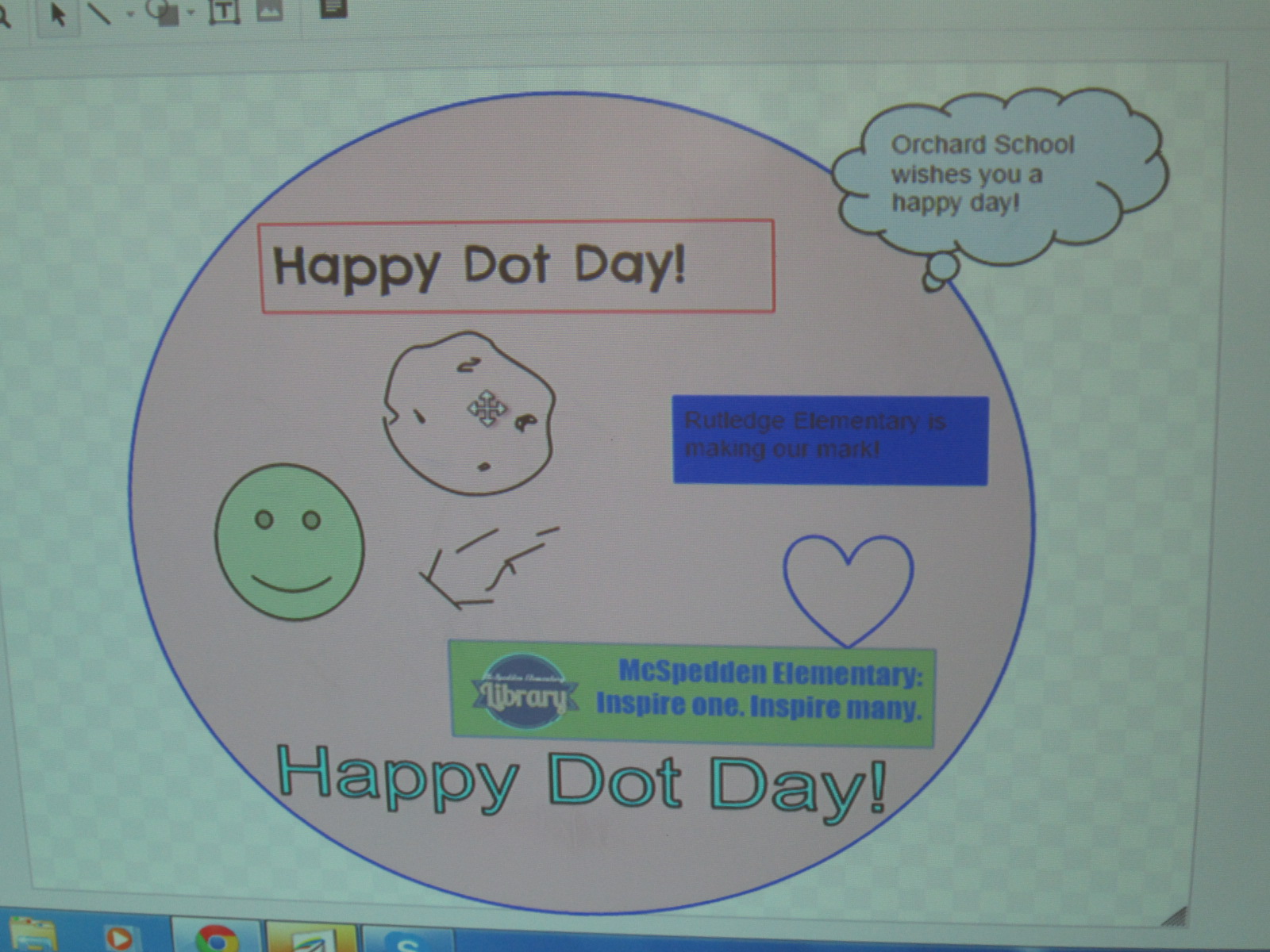Click the comment note icon in toolbar
Image resolution: width=1270 pixels, height=952 pixels.
[x=333, y=8]
